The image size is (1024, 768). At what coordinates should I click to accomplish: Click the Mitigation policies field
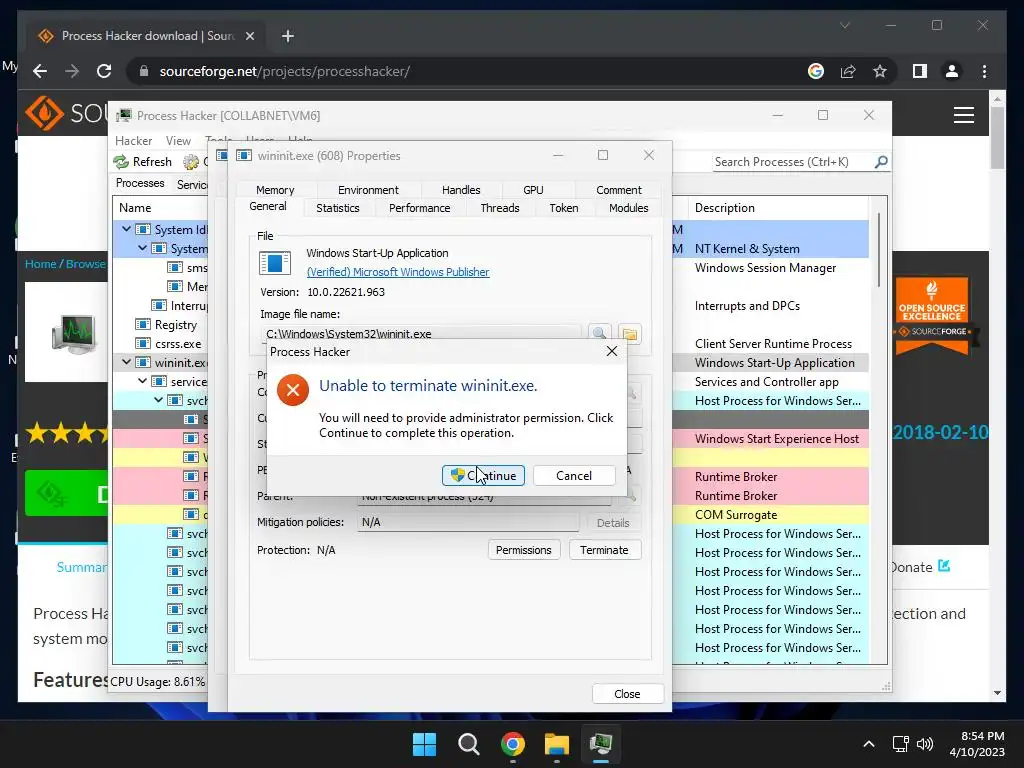coord(468,522)
